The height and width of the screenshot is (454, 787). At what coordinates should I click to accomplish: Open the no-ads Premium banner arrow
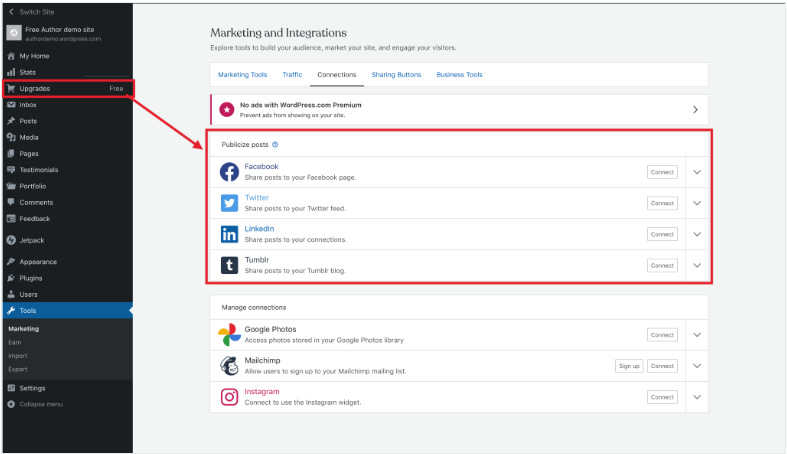click(x=695, y=109)
